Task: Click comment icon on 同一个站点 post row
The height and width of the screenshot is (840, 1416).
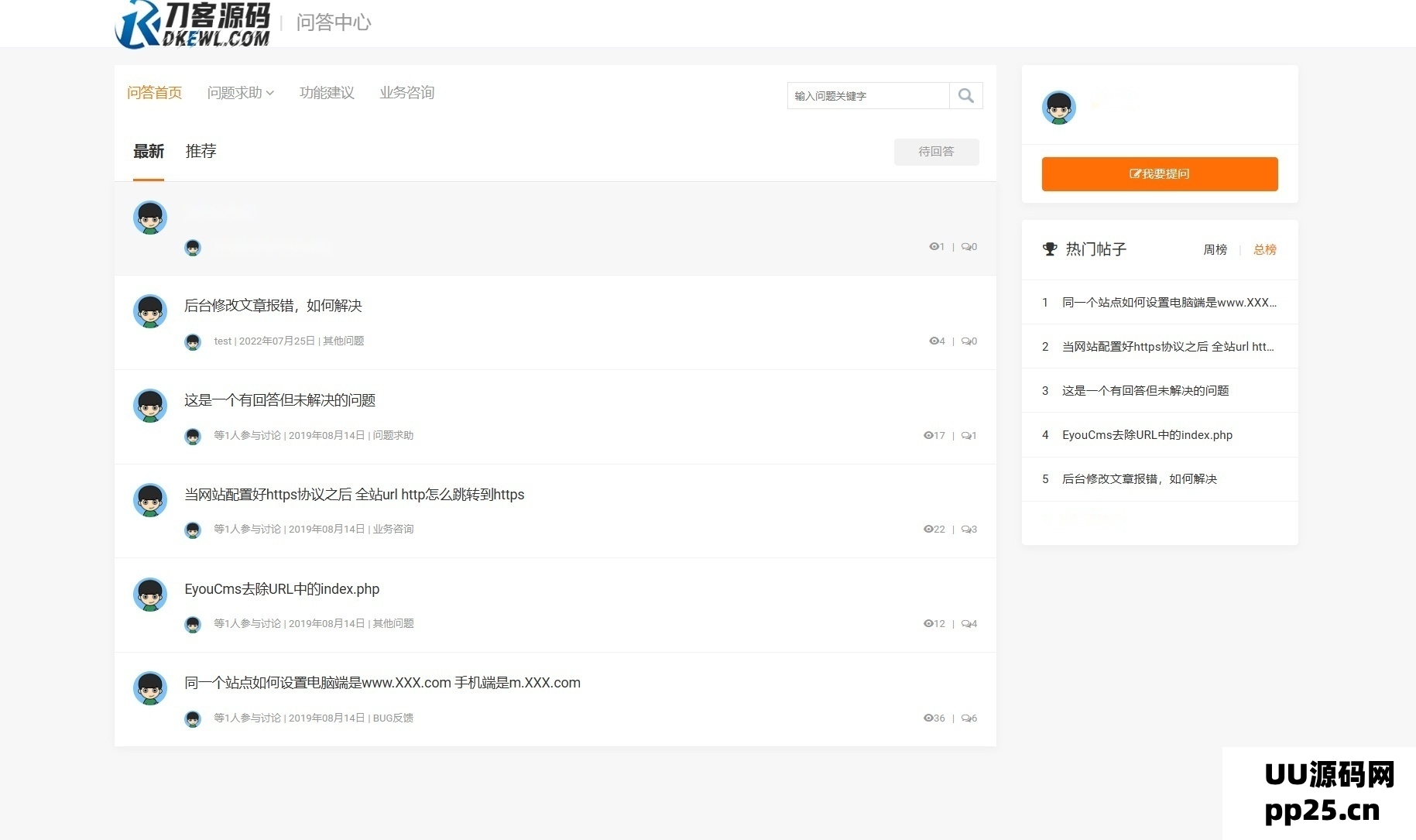Action: point(966,718)
